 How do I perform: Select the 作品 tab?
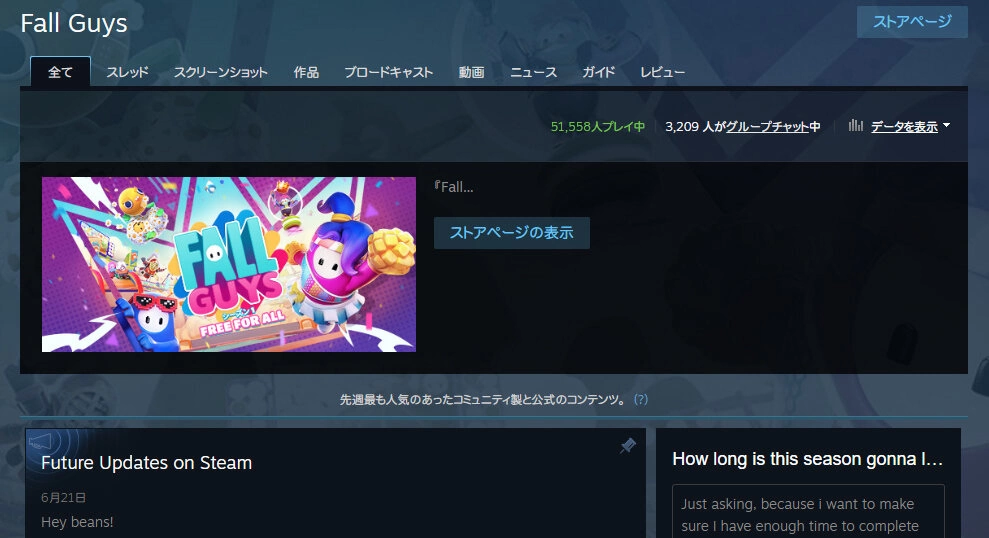tap(306, 72)
